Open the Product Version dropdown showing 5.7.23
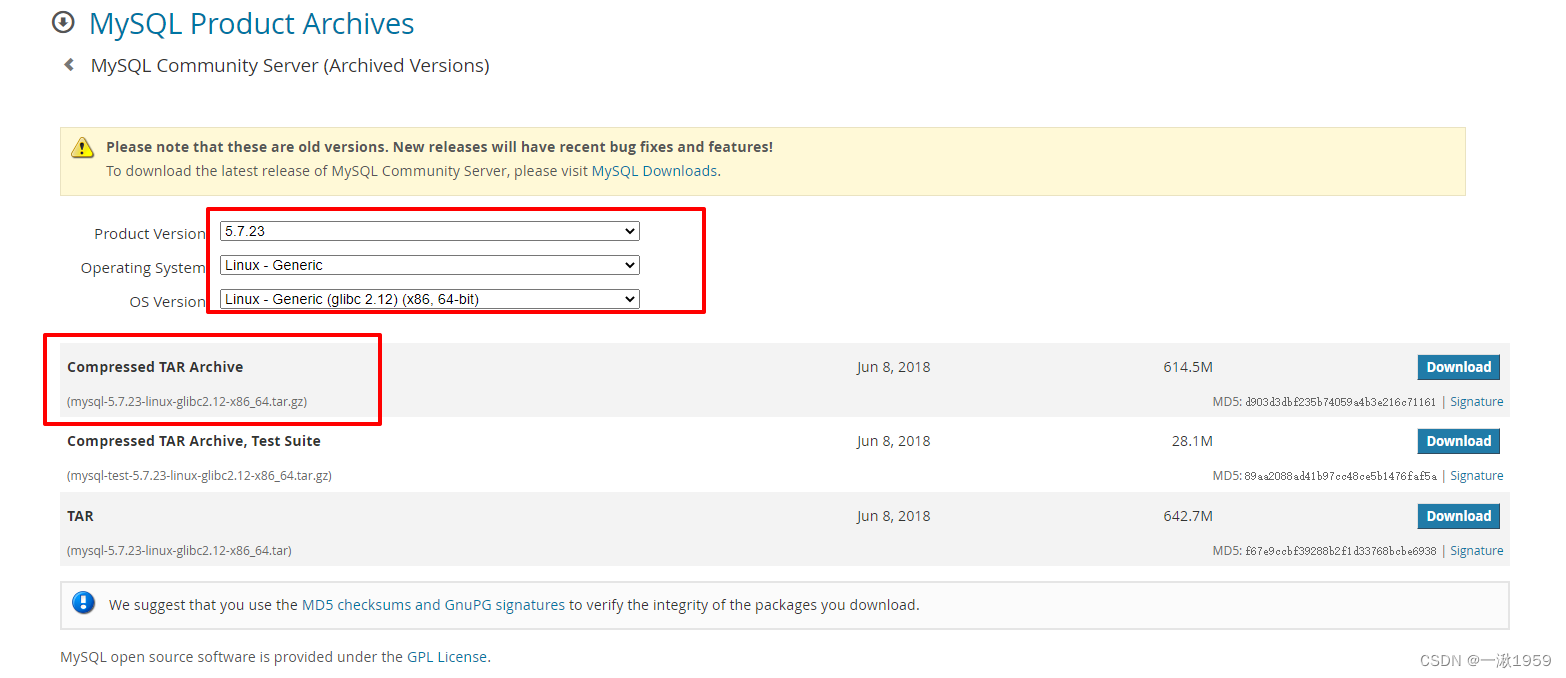Screen dimensions: 1566x678 pyautogui.click(x=430, y=231)
